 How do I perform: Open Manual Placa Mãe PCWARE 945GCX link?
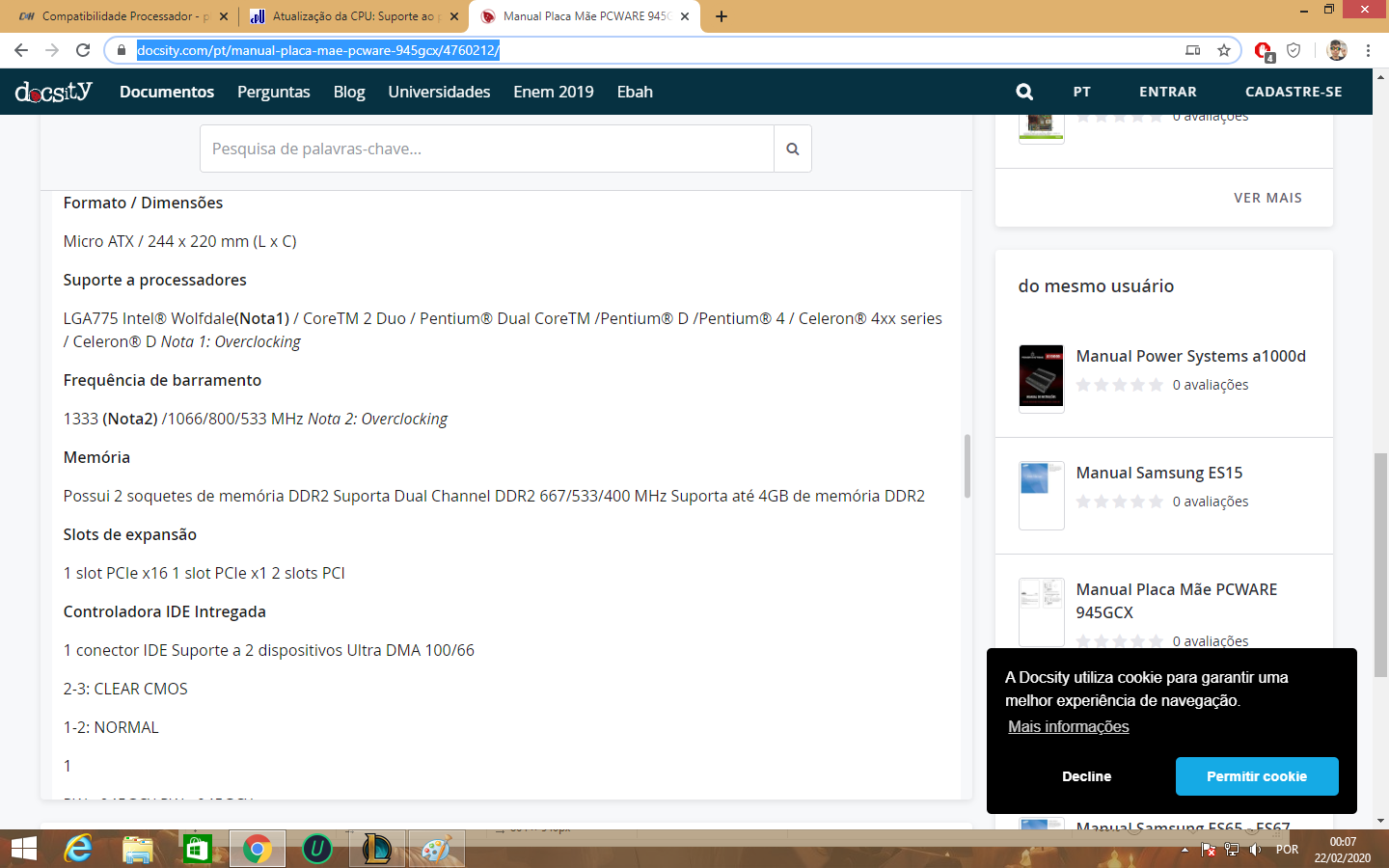(x=1177, y=601)
